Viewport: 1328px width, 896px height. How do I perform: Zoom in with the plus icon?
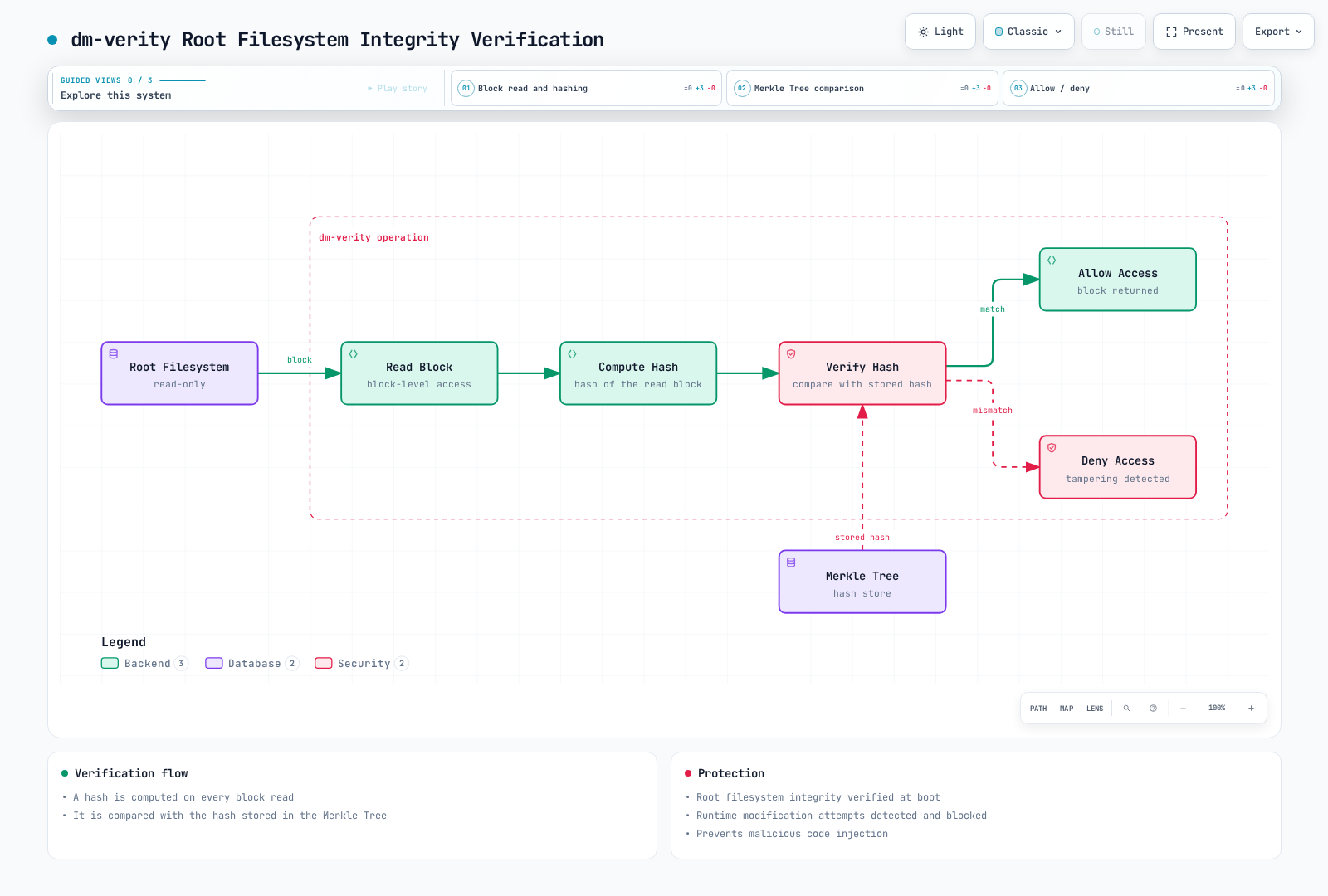(x=1251, y=709)
